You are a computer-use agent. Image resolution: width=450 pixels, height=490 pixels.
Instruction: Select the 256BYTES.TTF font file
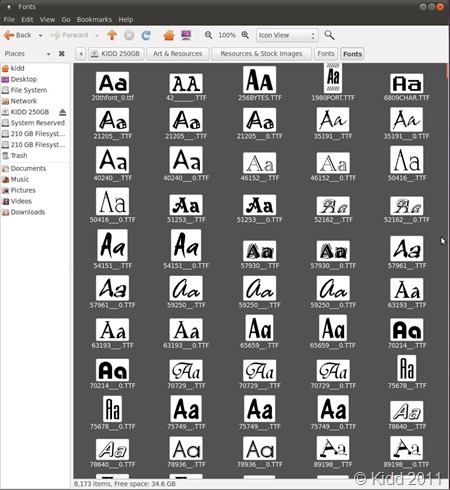tap(260, 84)
